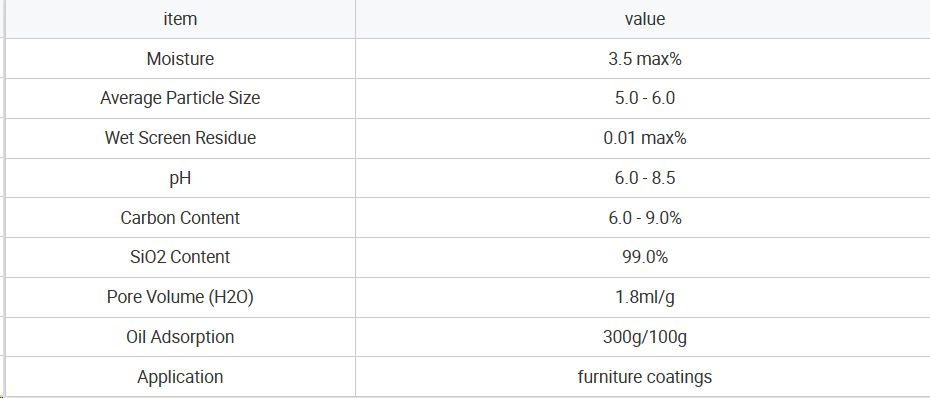The image size is (930, 398).
Task: Select the '300g/100g' value cell
Action: (643, 337)
